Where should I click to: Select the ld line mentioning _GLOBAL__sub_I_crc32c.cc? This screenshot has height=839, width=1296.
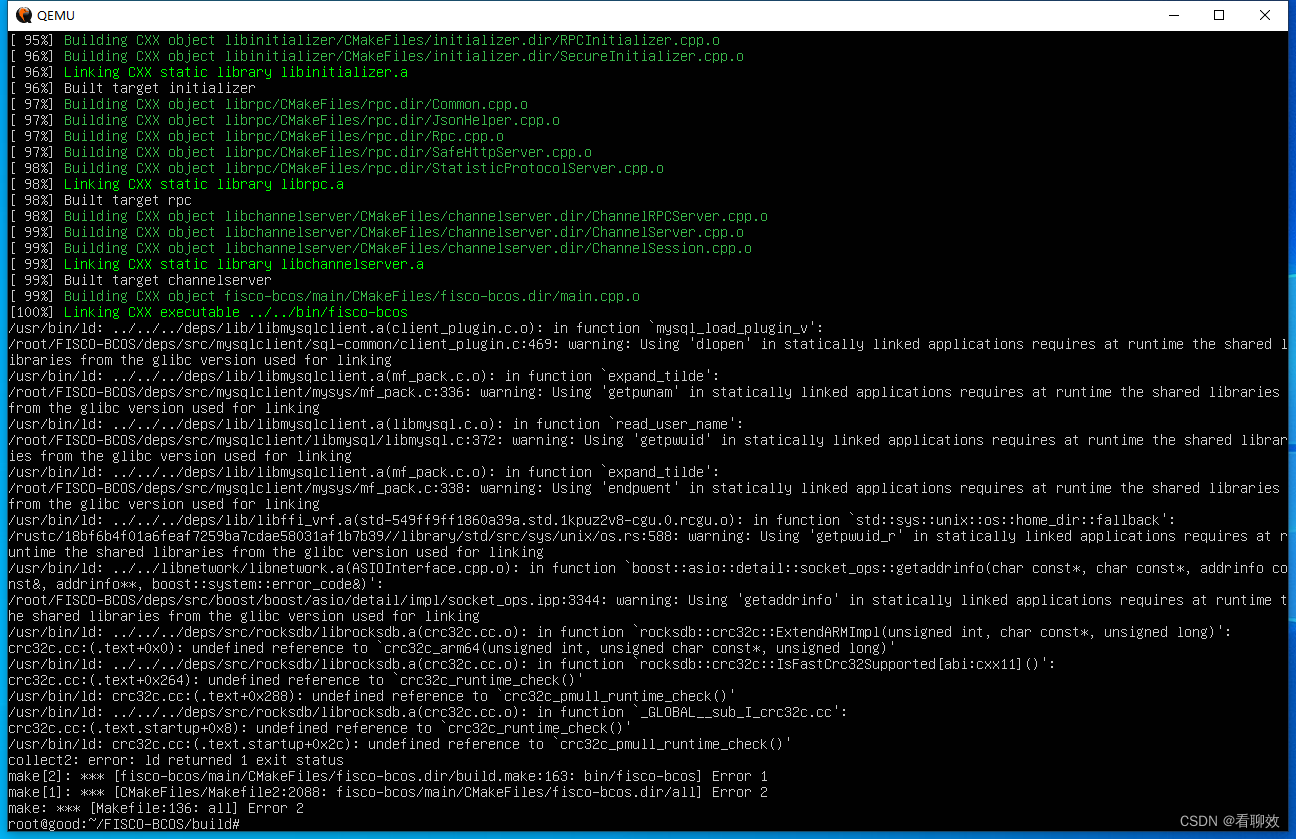428,712
